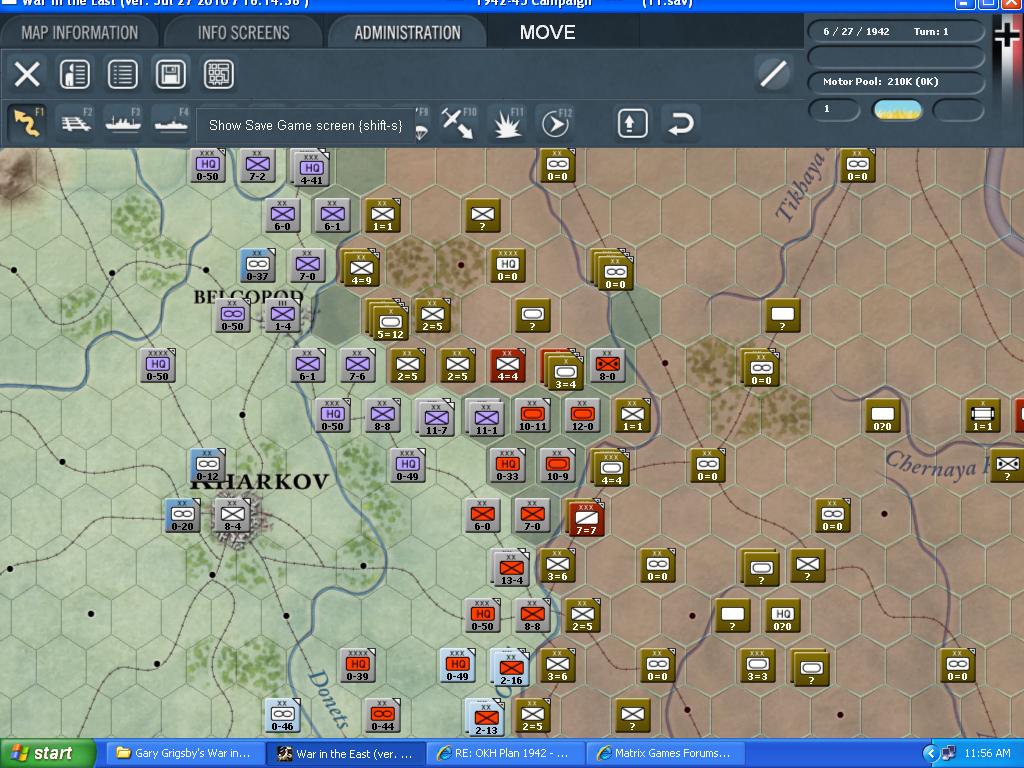1024x768 pixels.
Task: Click the 6/27/1942 Turn 1 date field
Action: [x=895, y=31]
